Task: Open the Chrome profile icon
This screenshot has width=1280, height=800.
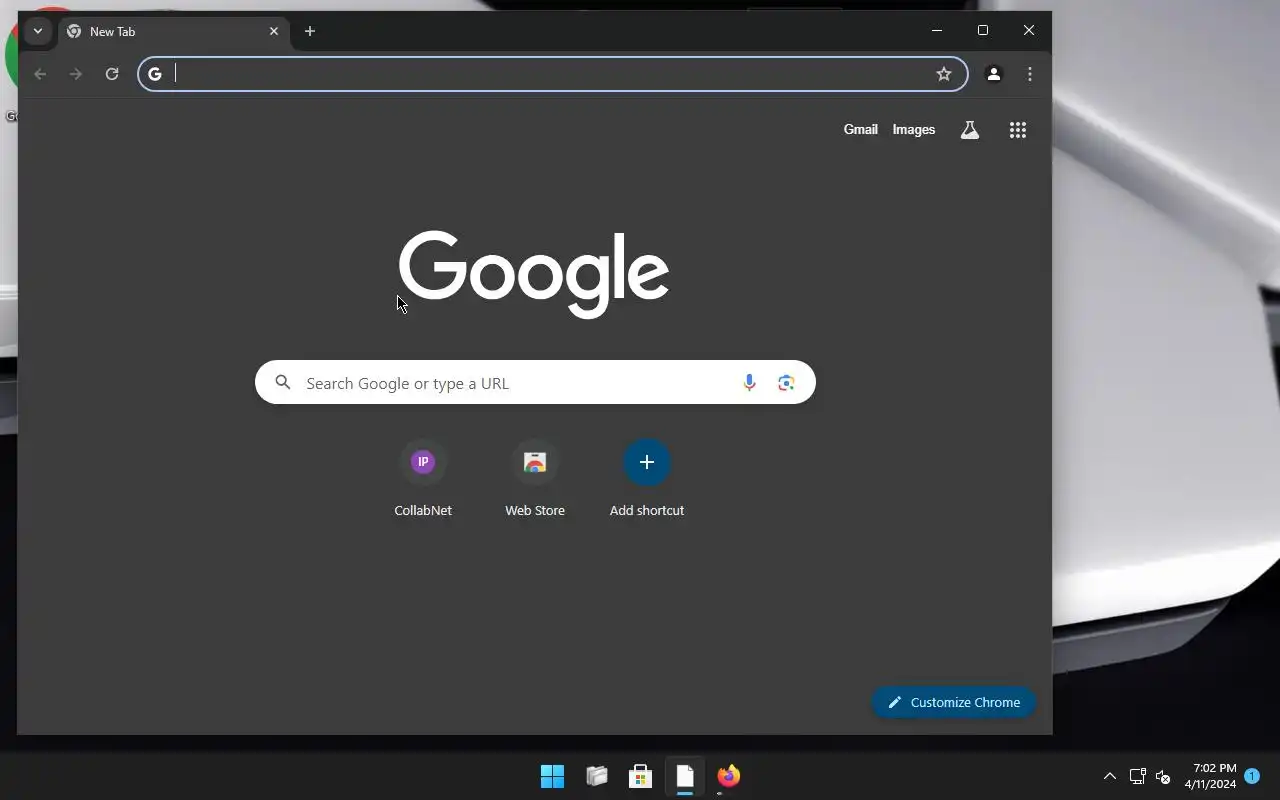Action: click(993, 74)
